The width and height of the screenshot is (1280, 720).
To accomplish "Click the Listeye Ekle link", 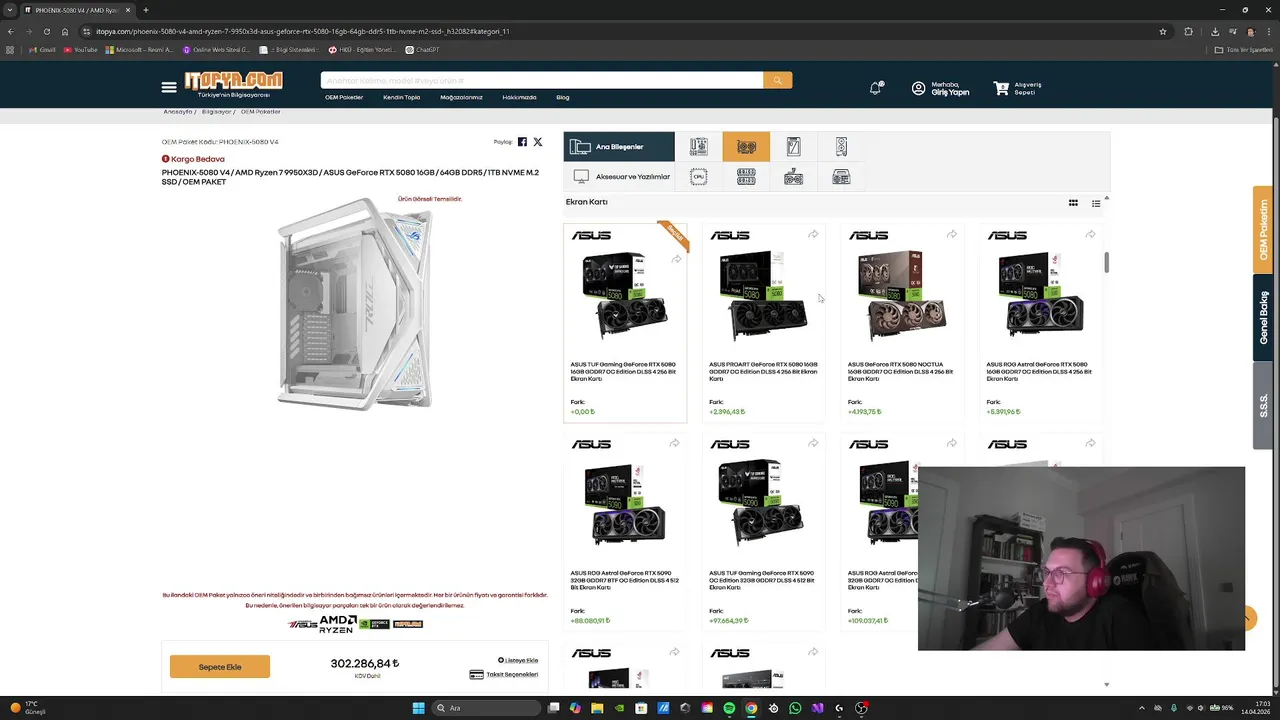I will coord(518,660).
